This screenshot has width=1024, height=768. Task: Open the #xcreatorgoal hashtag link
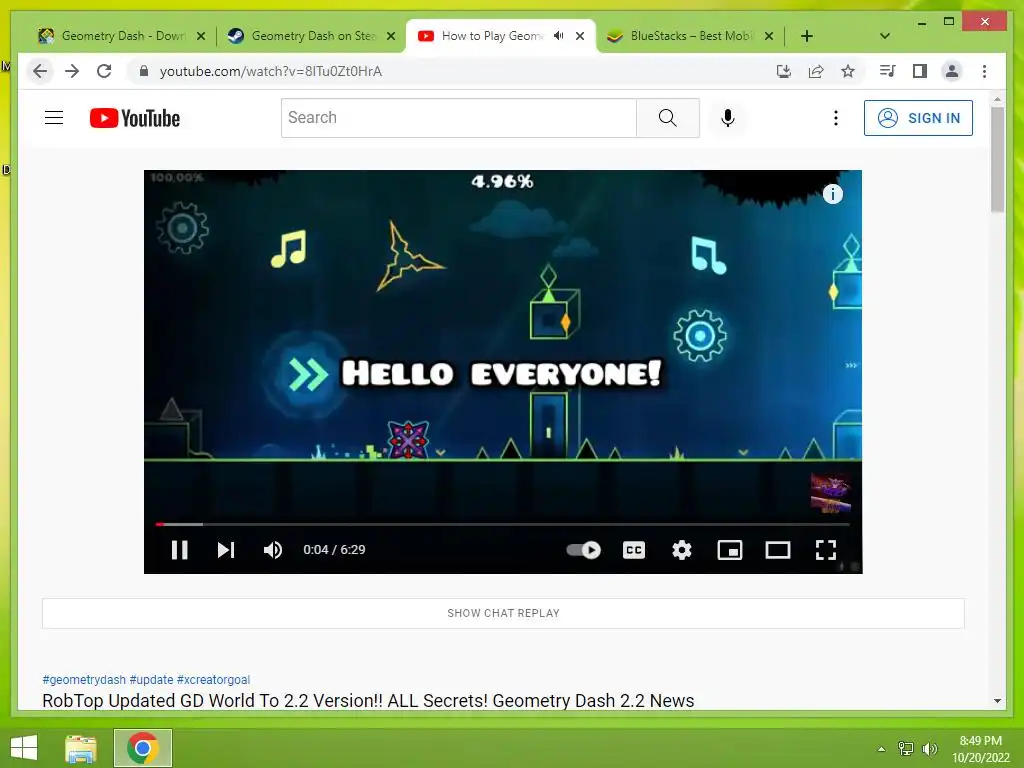pos(214,679)
